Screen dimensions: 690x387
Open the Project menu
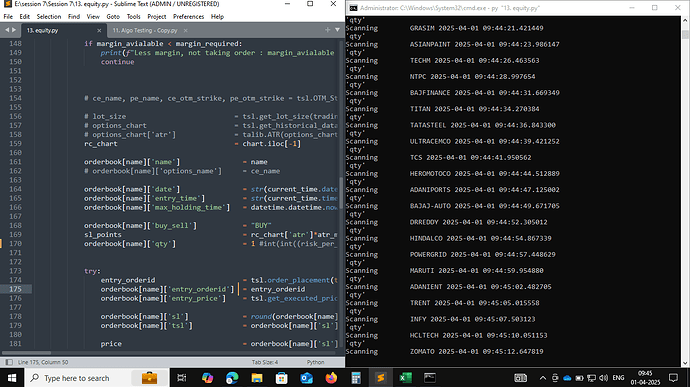pyautogui.click(x=157, y=17)
